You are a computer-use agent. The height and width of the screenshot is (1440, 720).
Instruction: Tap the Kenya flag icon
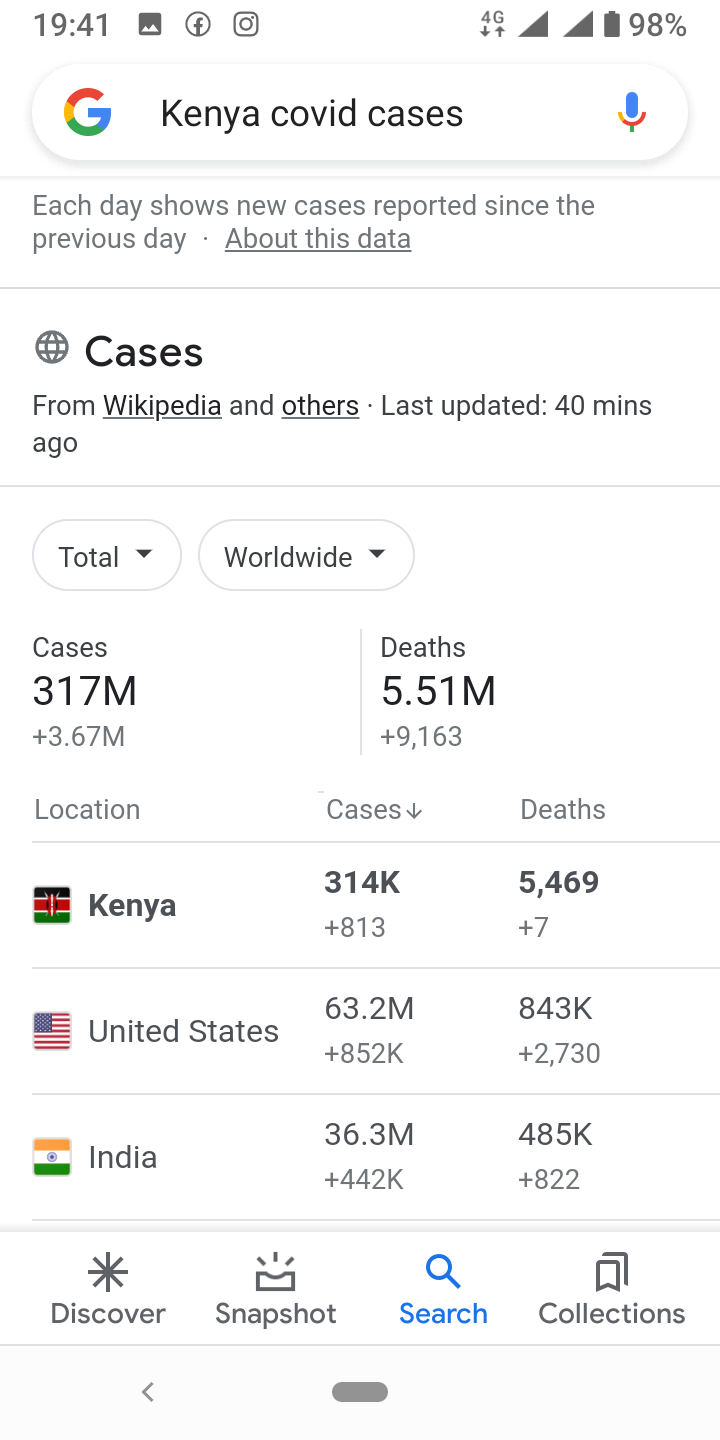click(x=52, y=905)
